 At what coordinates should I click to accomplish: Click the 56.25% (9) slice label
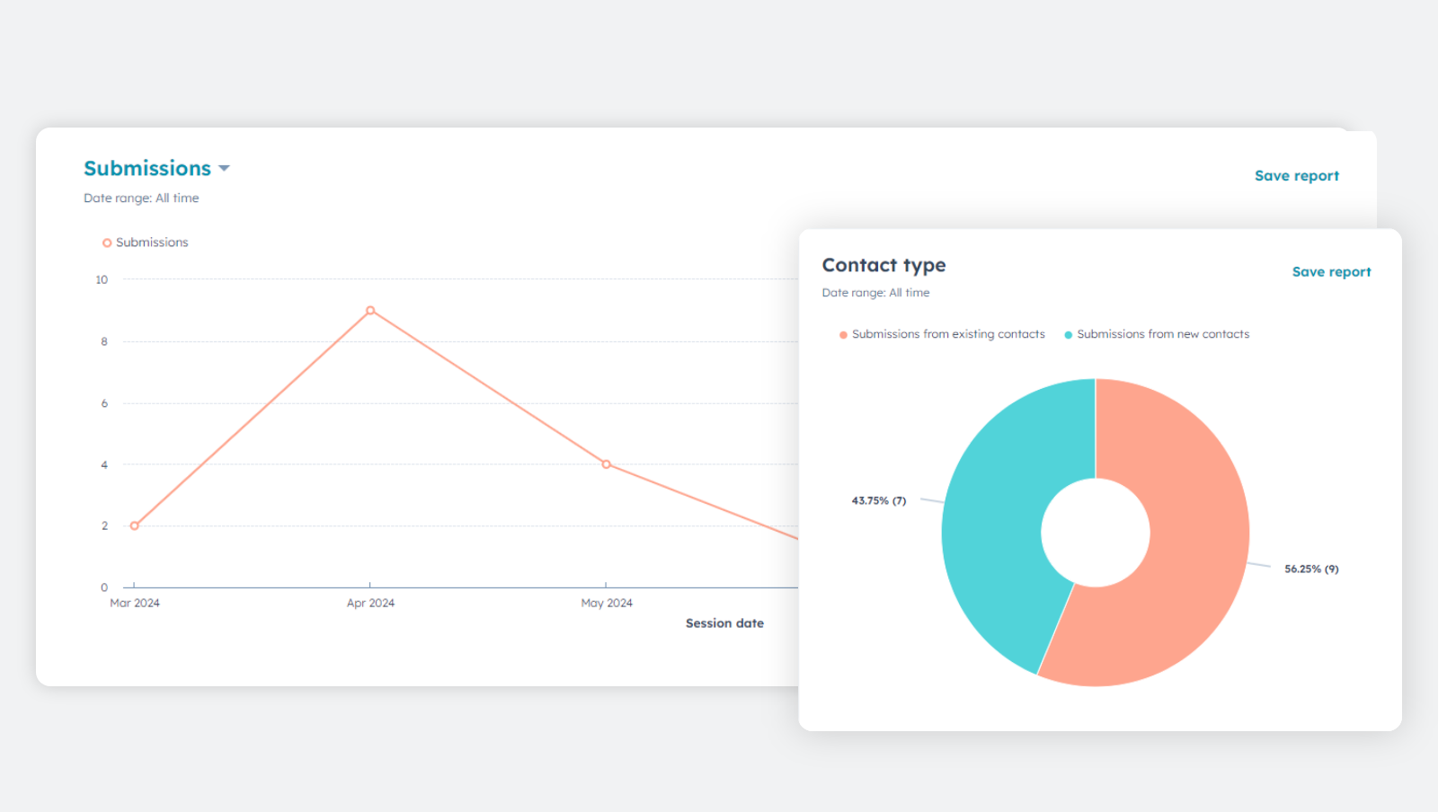[x=1311, y=568]
